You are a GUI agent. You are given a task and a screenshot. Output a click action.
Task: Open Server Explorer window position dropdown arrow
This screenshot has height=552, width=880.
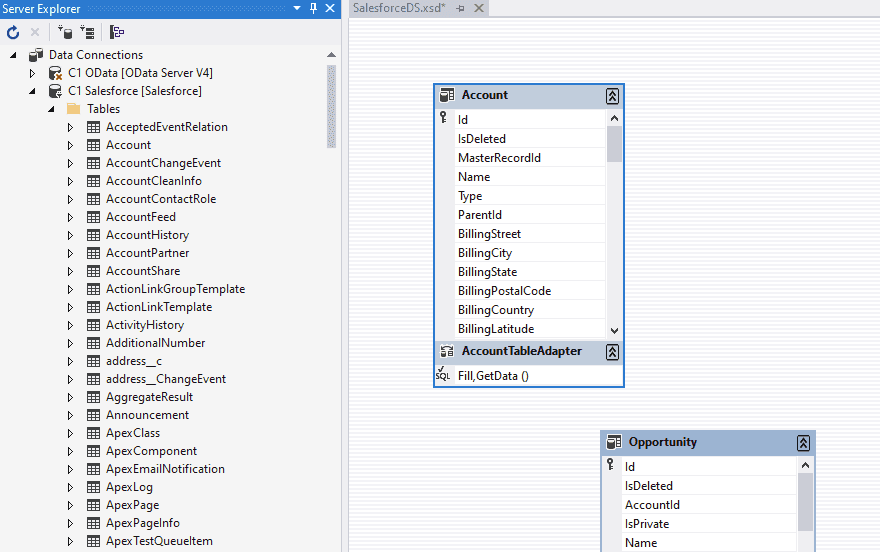point(297,8)
